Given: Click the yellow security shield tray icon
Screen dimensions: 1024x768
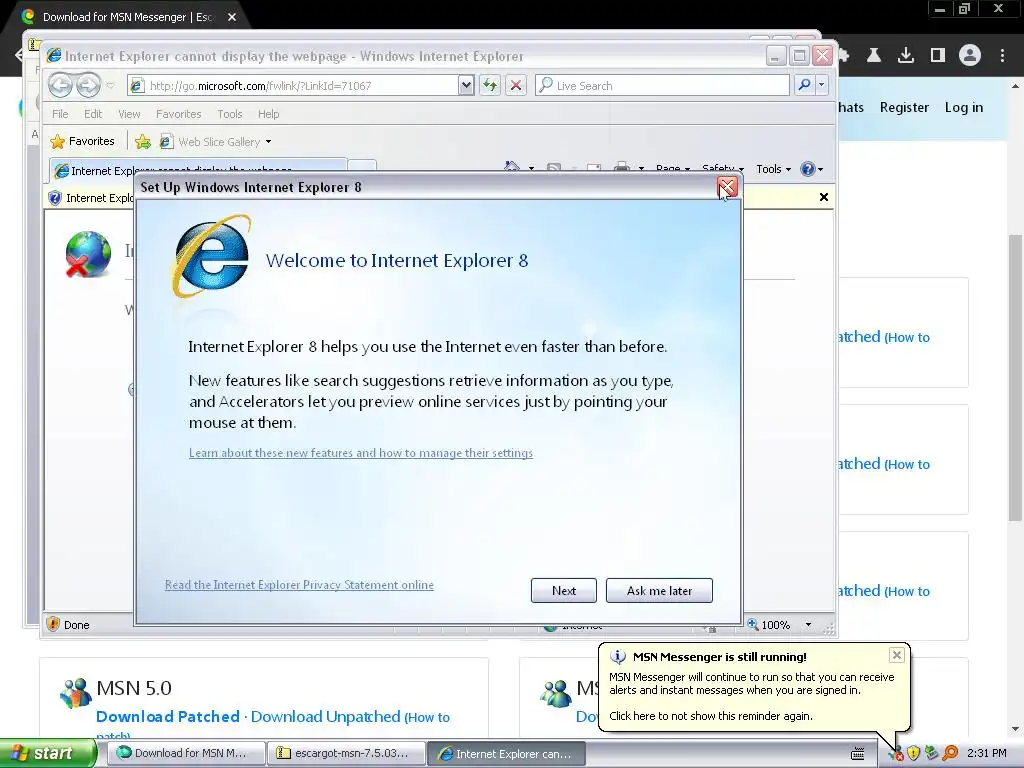Looking at the screenshot, I should (914, 753).
